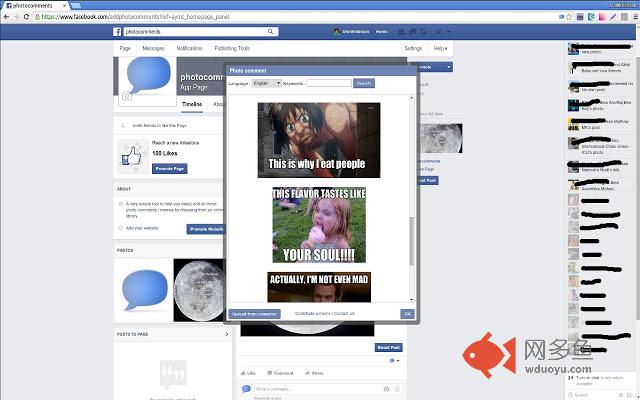Click the thumbs-up milestone icon
The image size is (640, 400).
point(133,156)
